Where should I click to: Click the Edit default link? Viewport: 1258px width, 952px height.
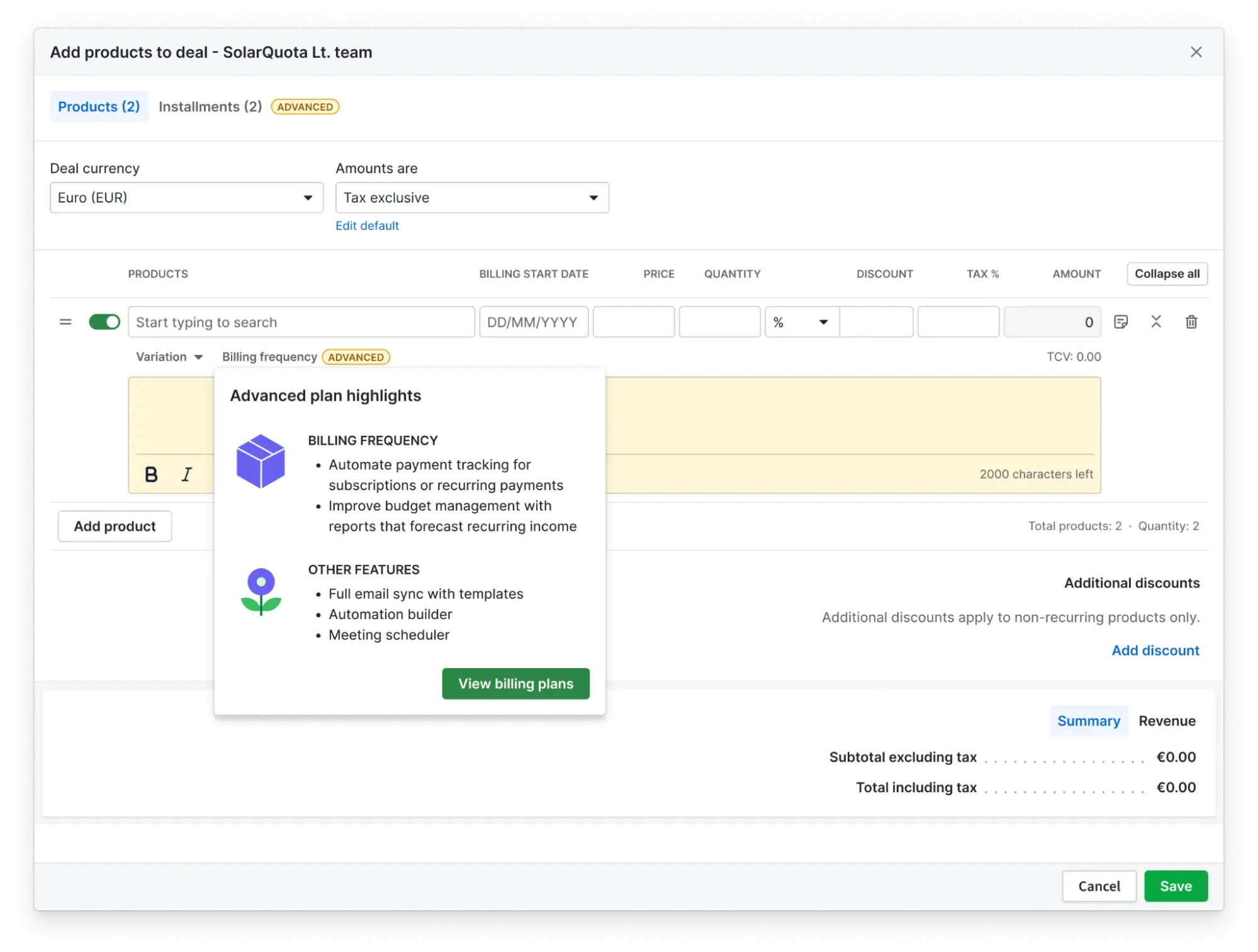(367, 225)
